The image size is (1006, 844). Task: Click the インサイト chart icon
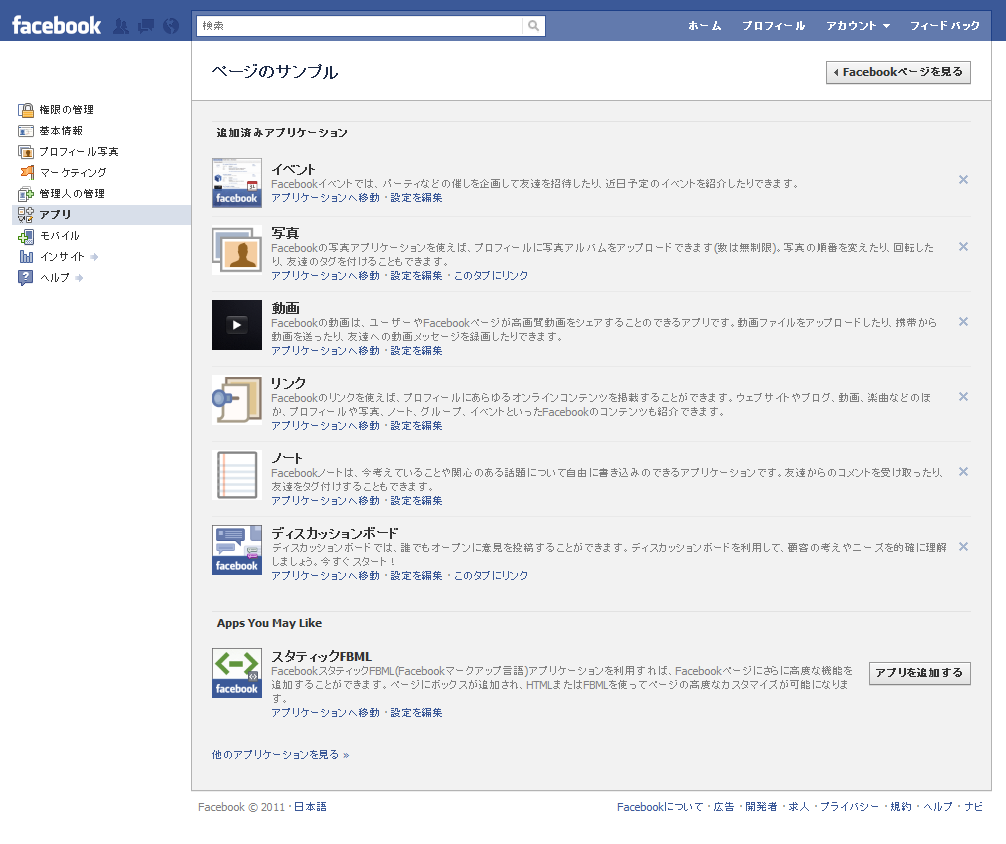point(26,257)
